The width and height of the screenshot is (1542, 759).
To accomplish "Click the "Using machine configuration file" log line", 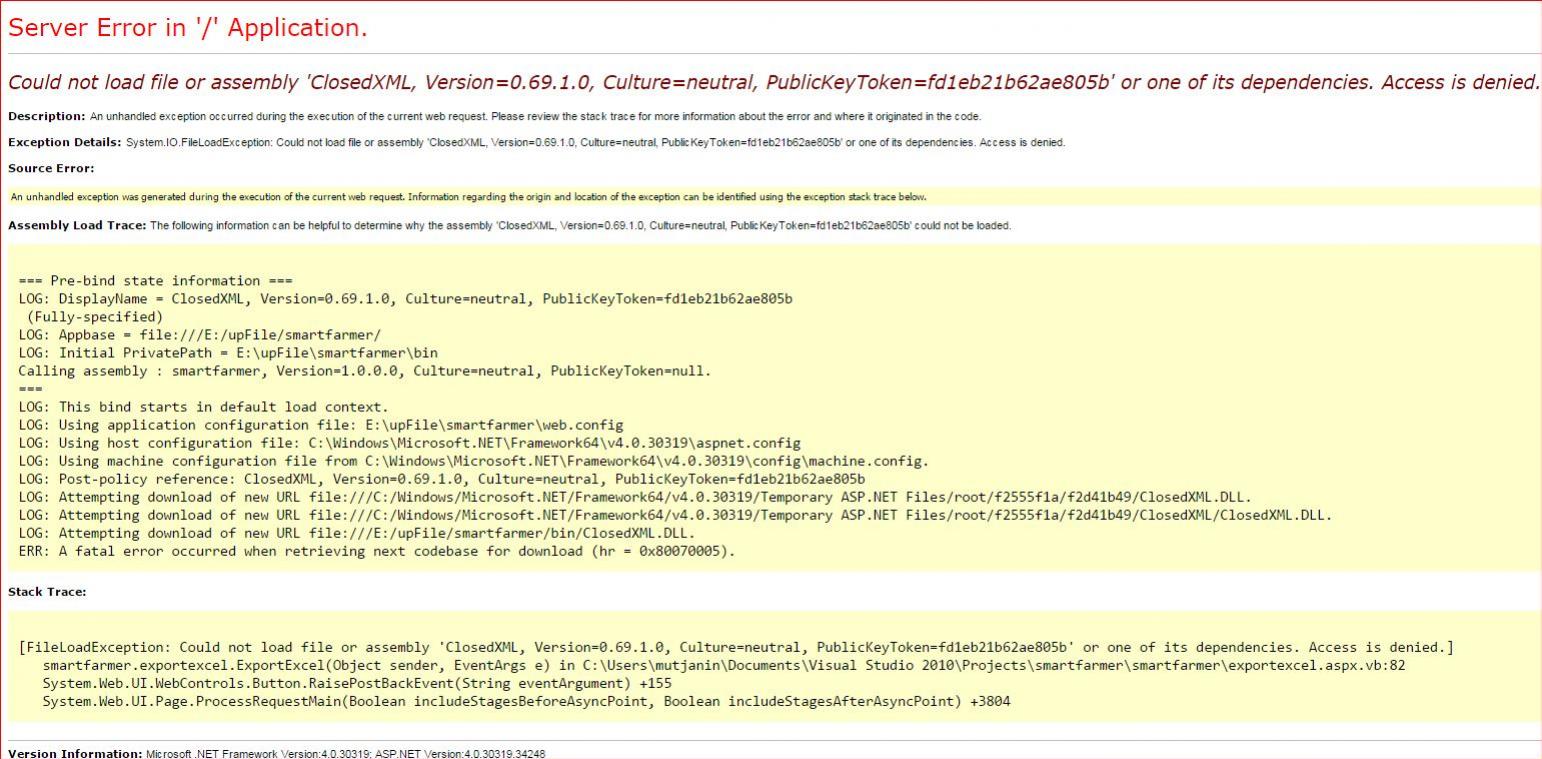I will coord(473,461).
